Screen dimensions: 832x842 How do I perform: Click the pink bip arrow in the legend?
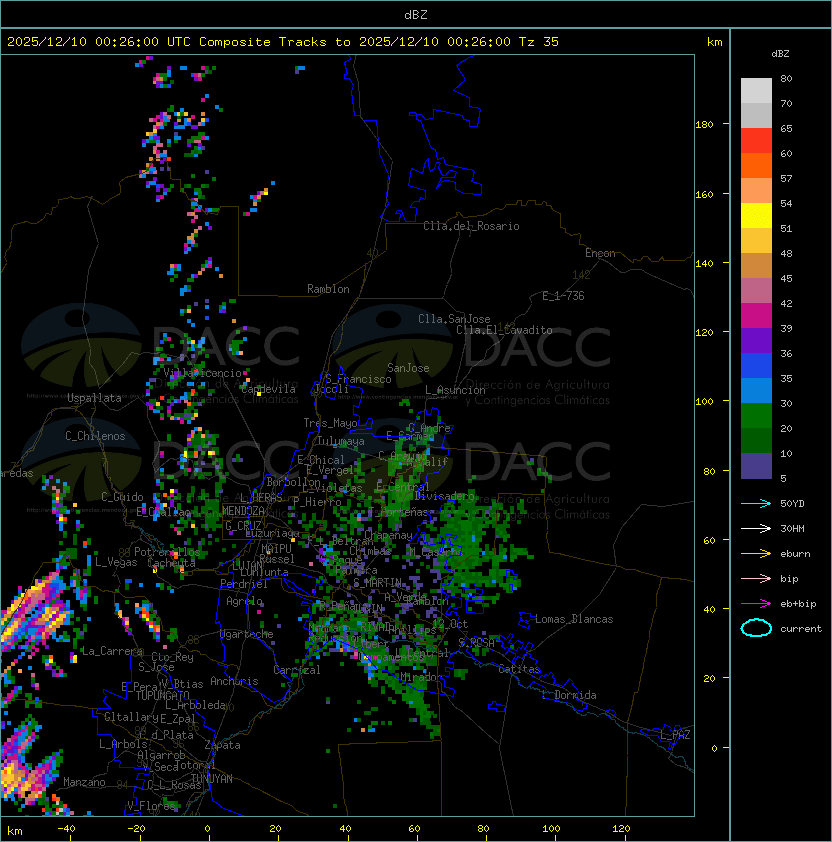click(x=756, y=578)
